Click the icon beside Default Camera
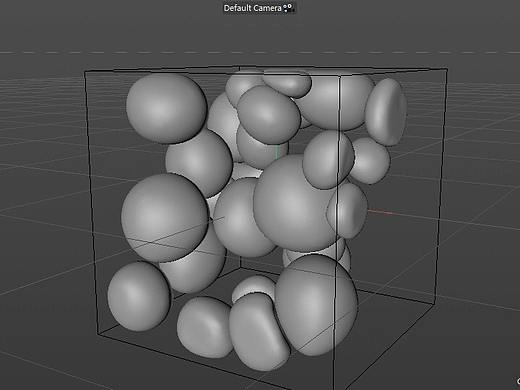This screenshot has height=390, width=520. (288, 8)
